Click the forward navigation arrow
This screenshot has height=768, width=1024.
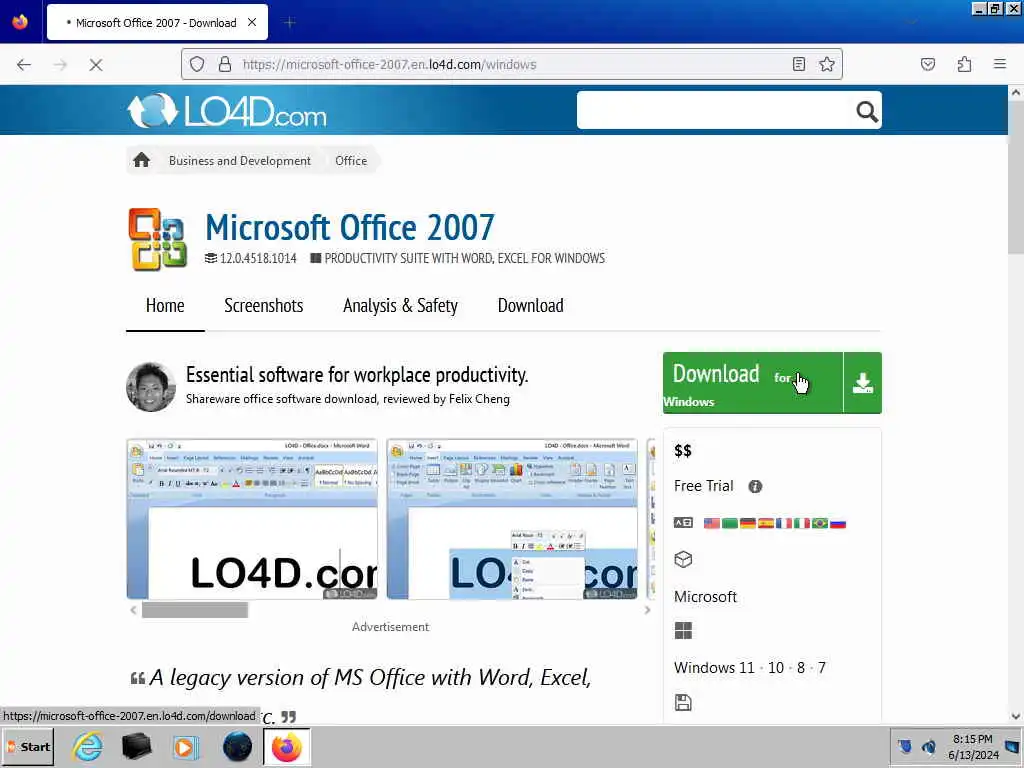(60, 65)
